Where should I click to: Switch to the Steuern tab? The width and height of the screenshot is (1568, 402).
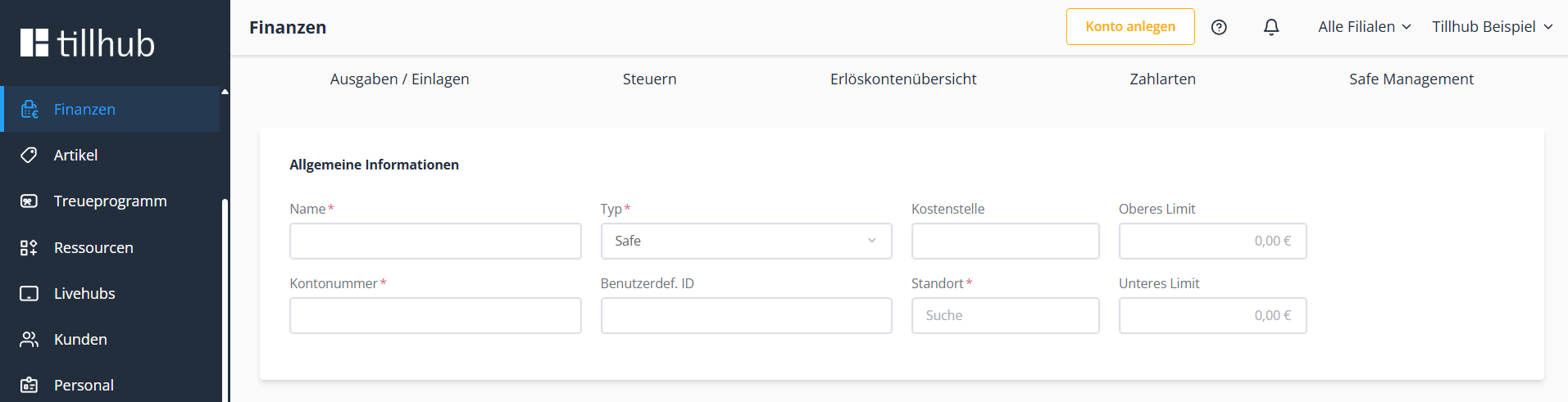tap(649, 79)
